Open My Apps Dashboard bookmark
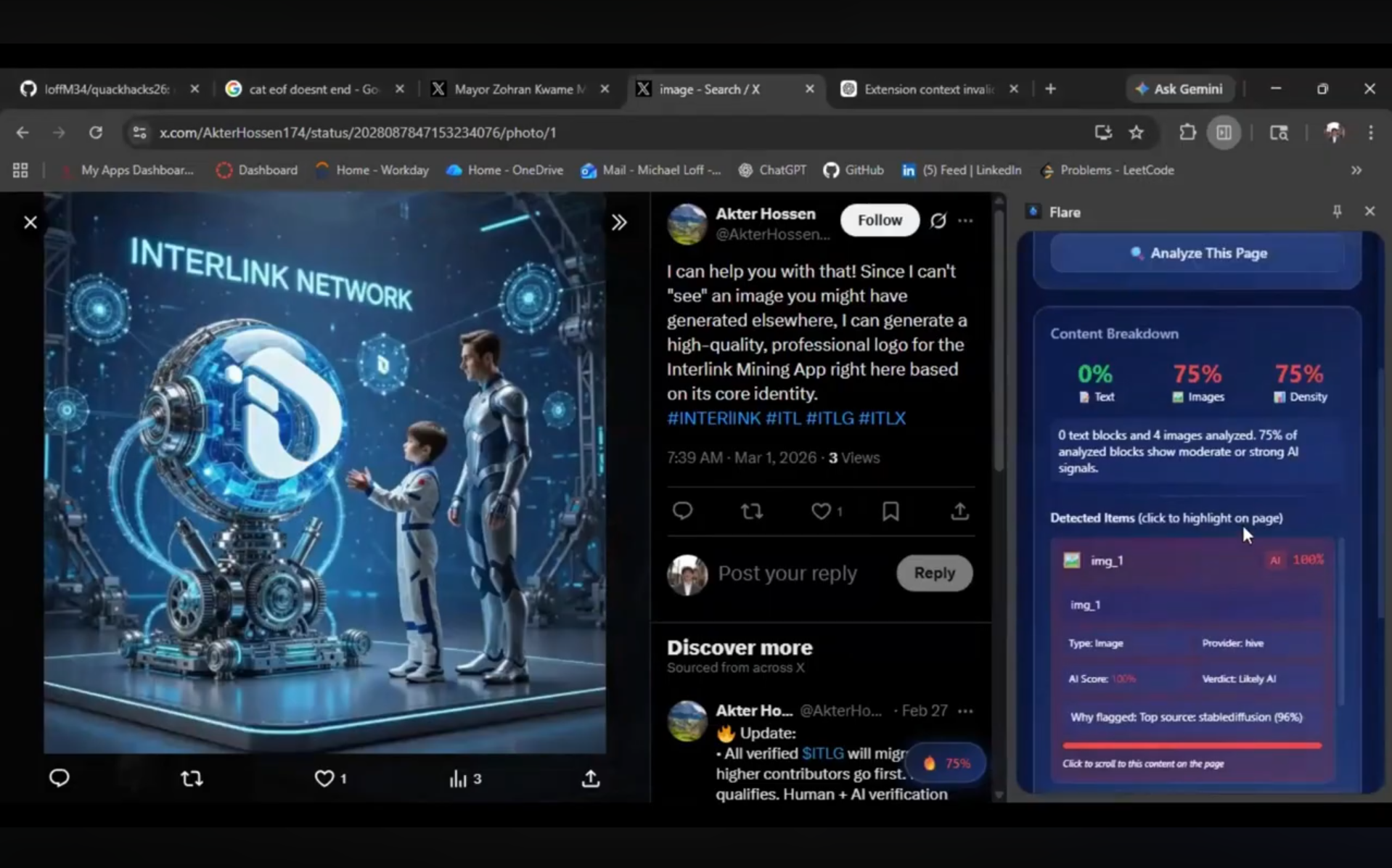The width and height of the screenshot is (1392, 868). (x=128, y=171)
